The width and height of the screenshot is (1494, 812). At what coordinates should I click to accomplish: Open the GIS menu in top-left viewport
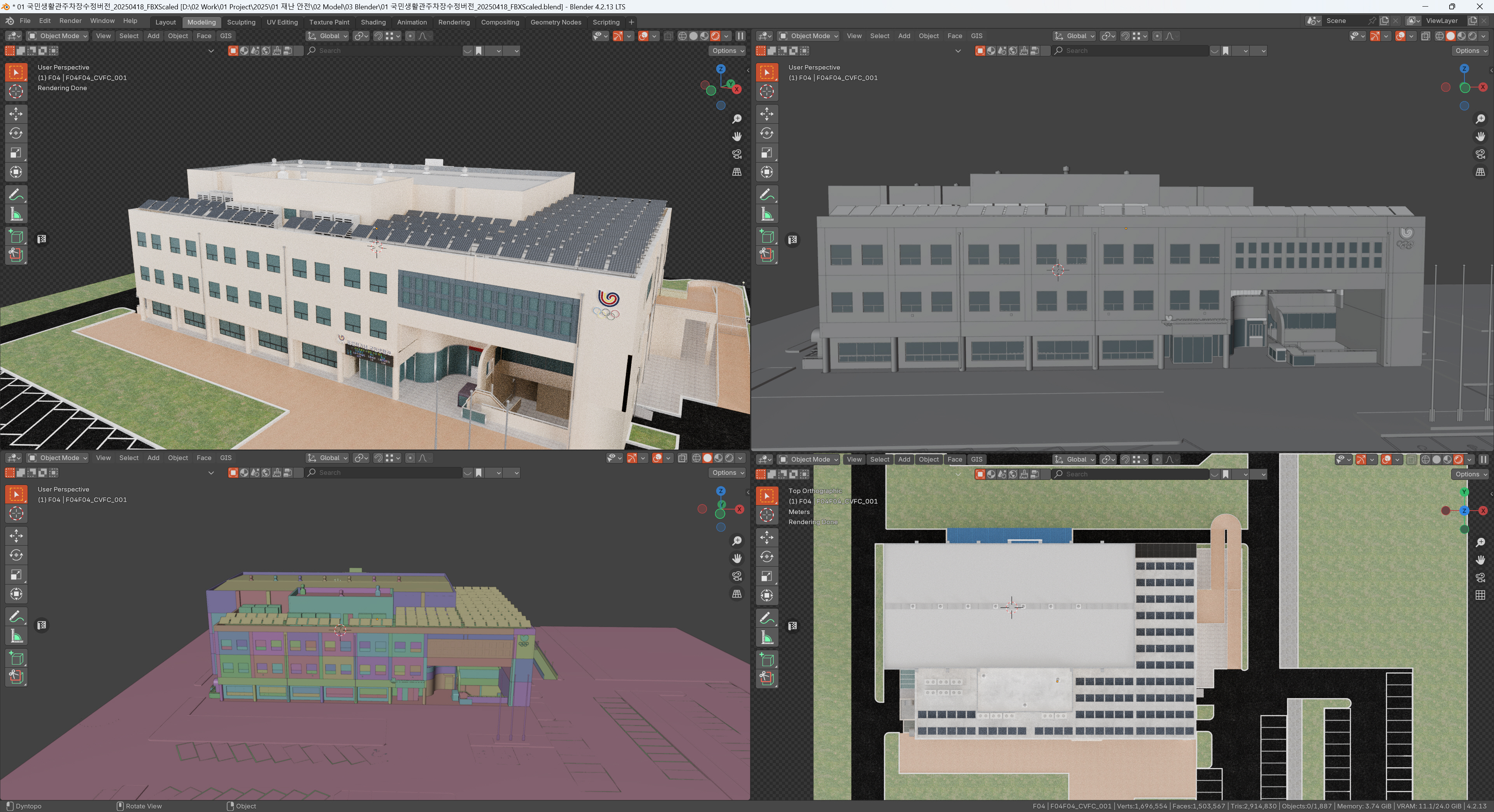coord(226,36)
